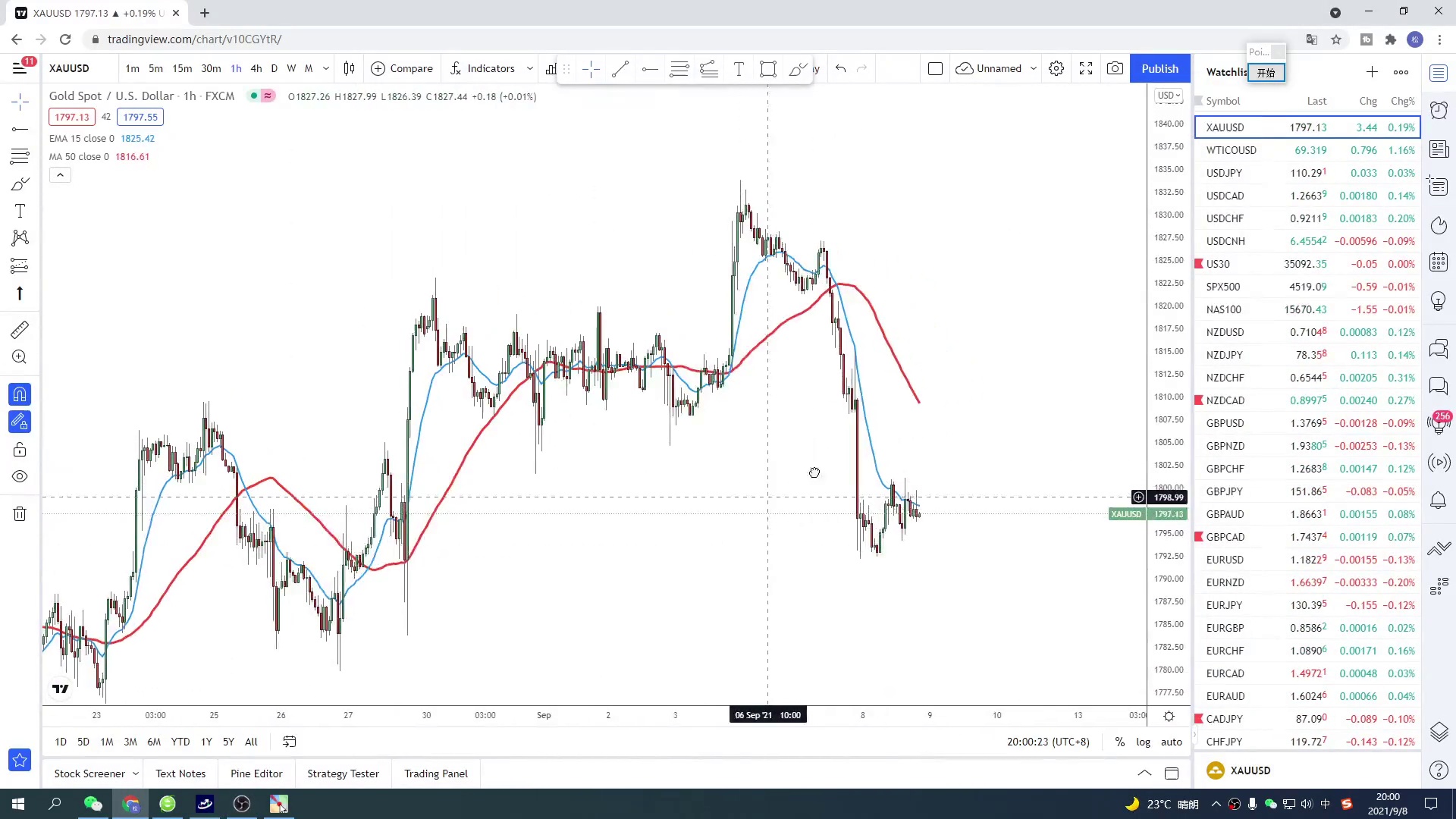Click the Measure ruler tool
Viewport: 1456px width, 819px height.
(20, 330)
